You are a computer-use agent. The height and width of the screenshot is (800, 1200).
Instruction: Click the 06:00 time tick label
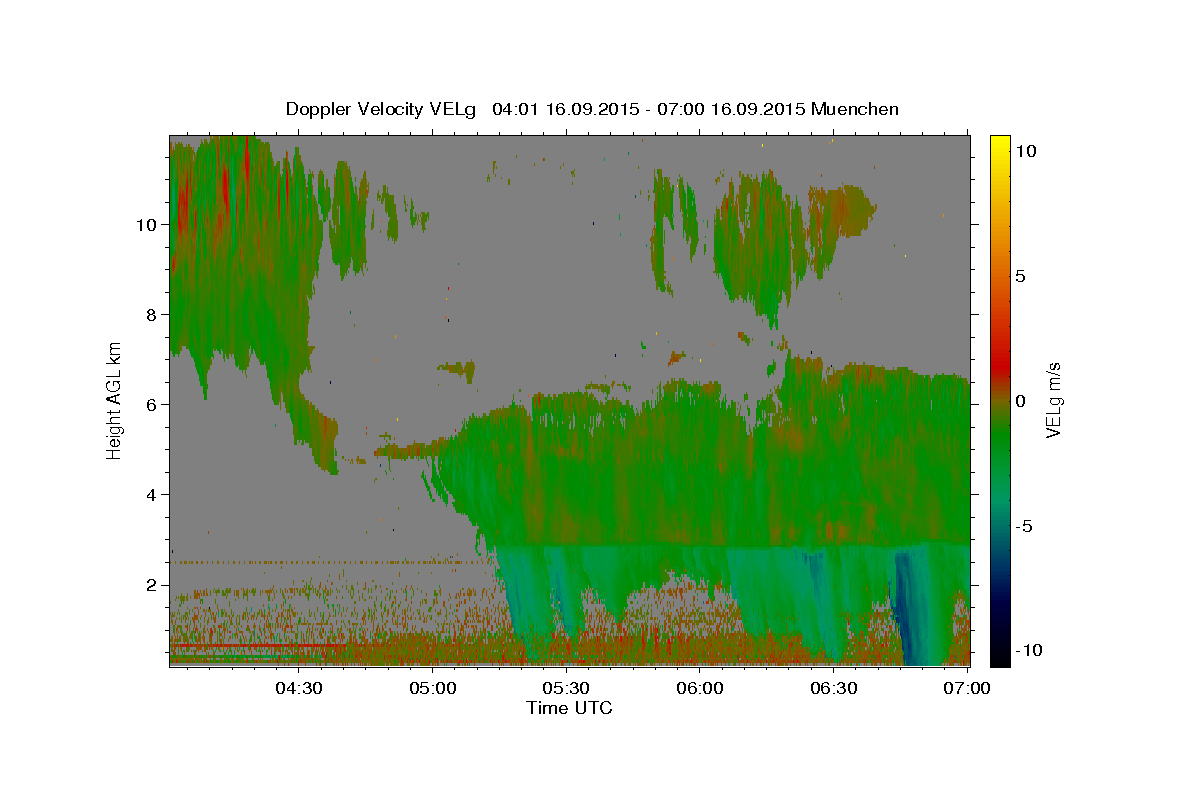coord(700,687)
